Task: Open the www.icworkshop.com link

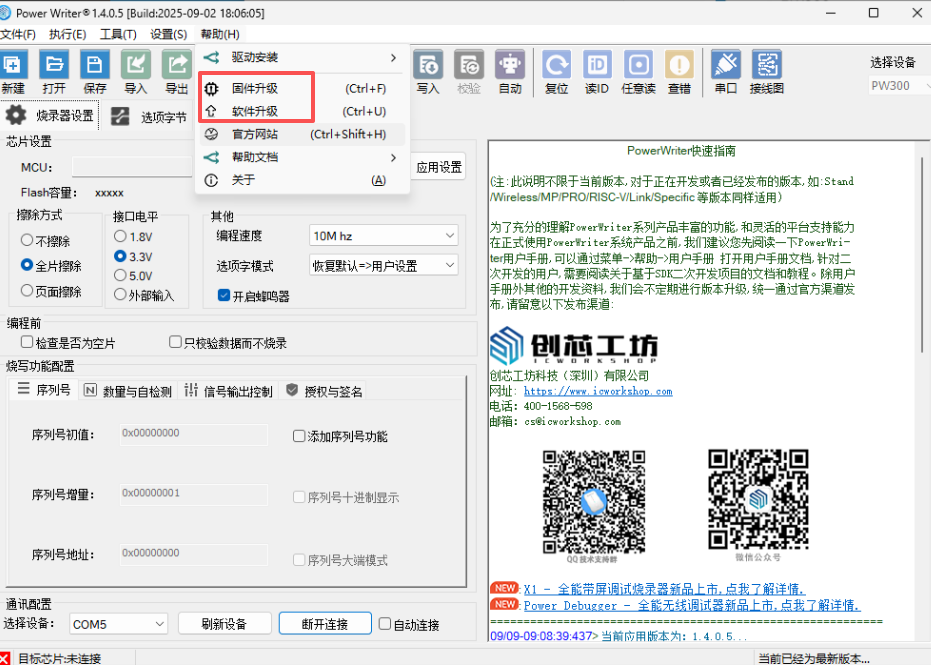Action: click(598, 391)
